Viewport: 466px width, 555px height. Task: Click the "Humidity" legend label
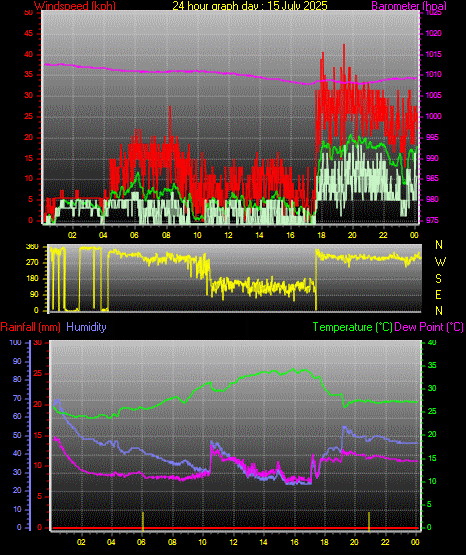[86, 327]
